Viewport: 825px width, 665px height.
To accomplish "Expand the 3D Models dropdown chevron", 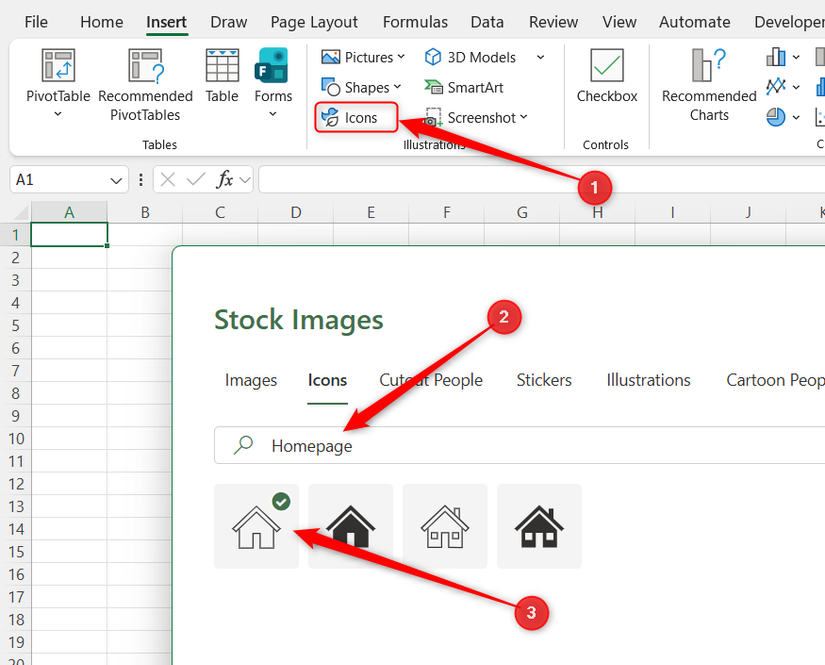I will (x=540, y=57).
